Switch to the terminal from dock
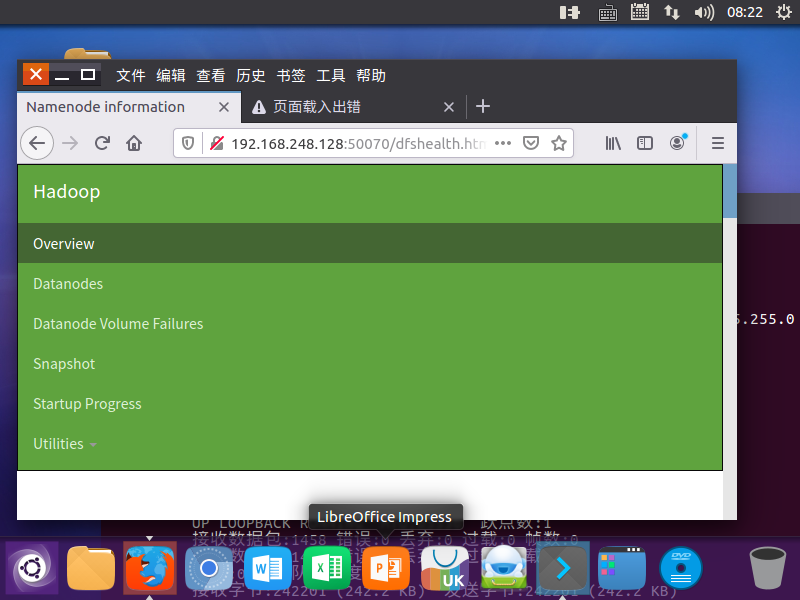Image resolution: width=800 pixels, height=600 pixels. click(x=563, y=568)
